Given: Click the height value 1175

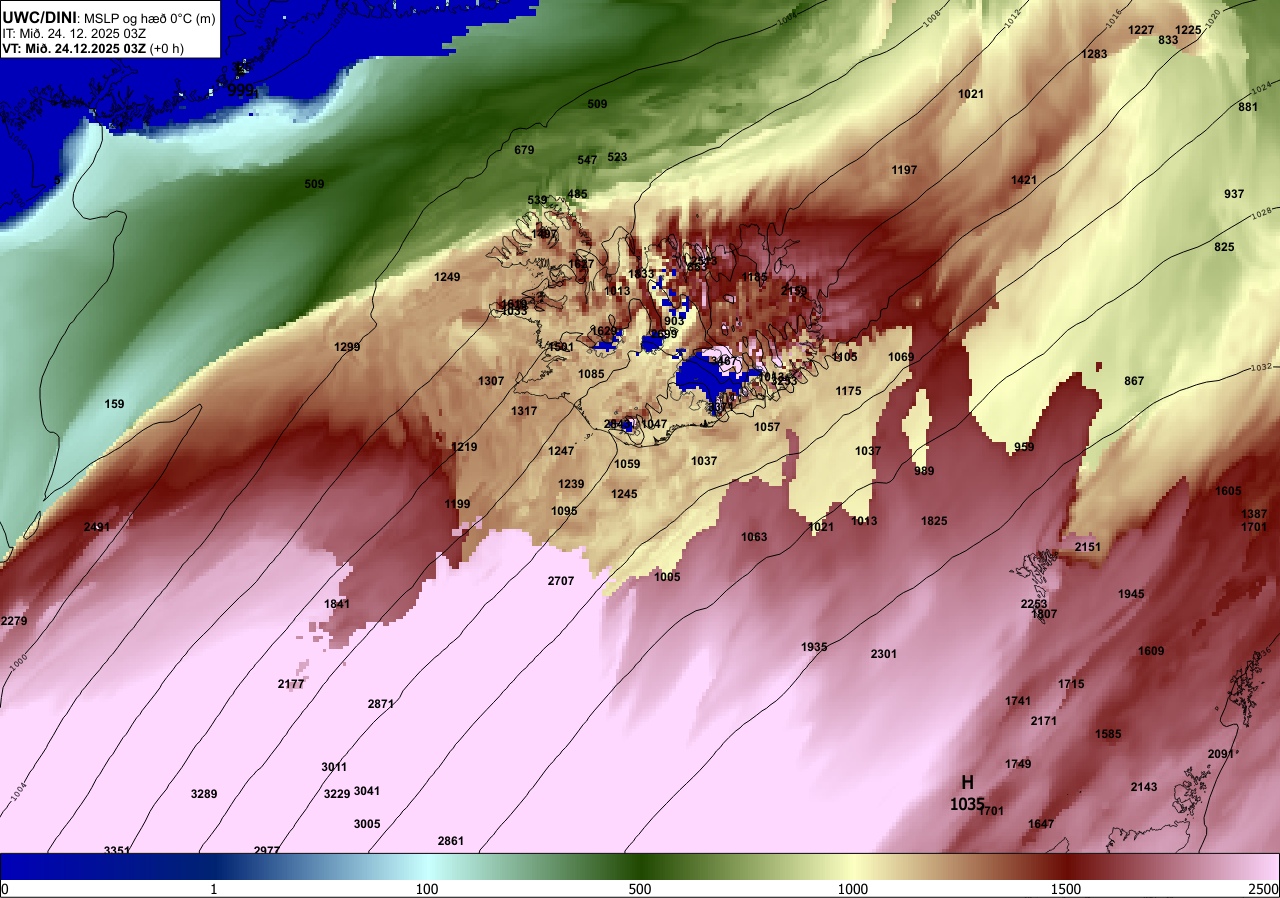Looking at the screenshot, I should pos(848,391).
